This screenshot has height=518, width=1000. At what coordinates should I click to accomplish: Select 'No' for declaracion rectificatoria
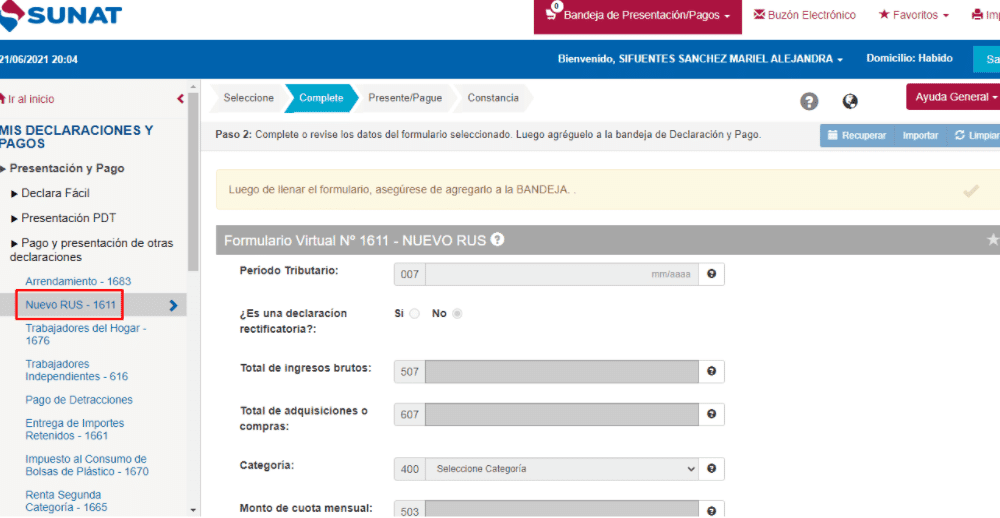tap(457, 314)
